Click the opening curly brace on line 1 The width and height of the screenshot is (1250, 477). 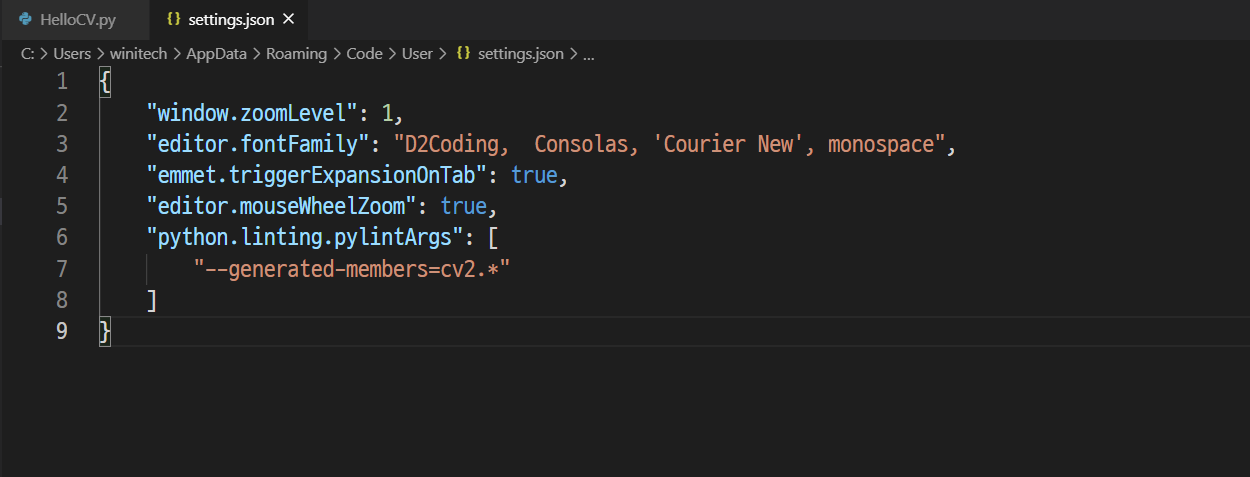(105, 82)
